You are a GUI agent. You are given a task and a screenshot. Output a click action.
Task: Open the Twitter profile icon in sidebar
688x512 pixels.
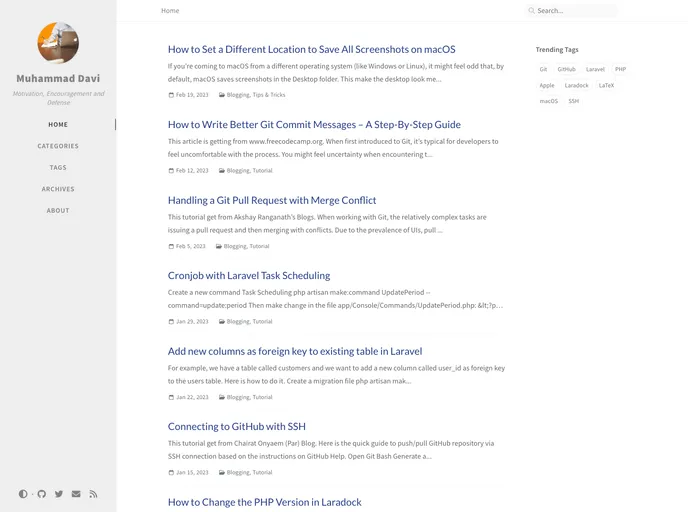pyautogui.click(x=59, y=494)
